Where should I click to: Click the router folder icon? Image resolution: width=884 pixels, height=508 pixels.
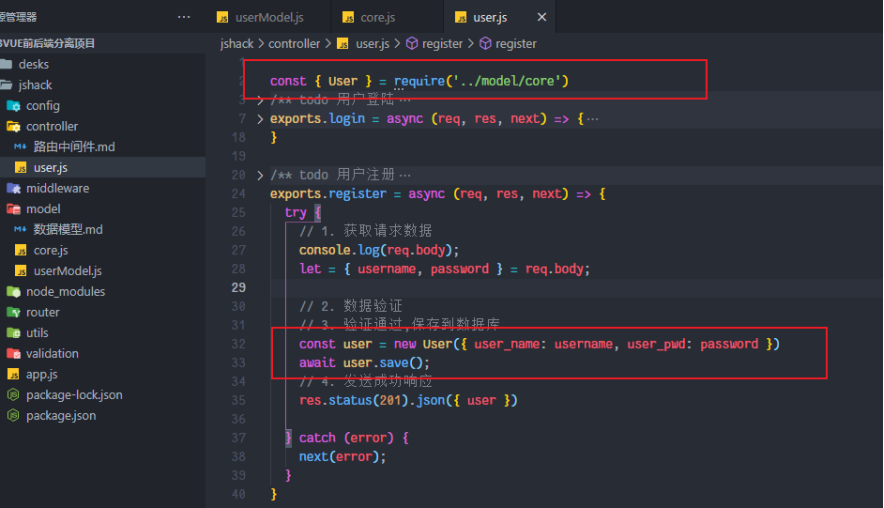click(13, 312)
